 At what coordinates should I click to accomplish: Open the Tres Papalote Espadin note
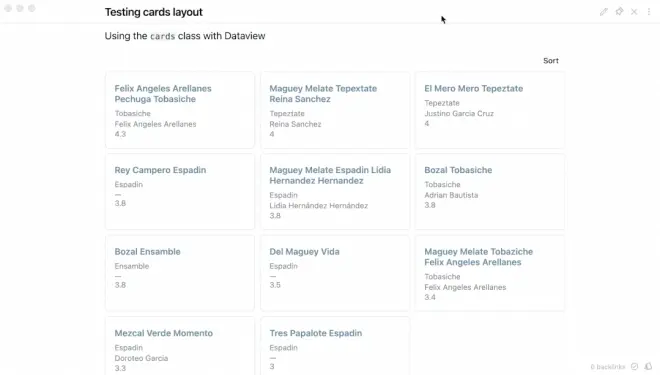point(316,333)
